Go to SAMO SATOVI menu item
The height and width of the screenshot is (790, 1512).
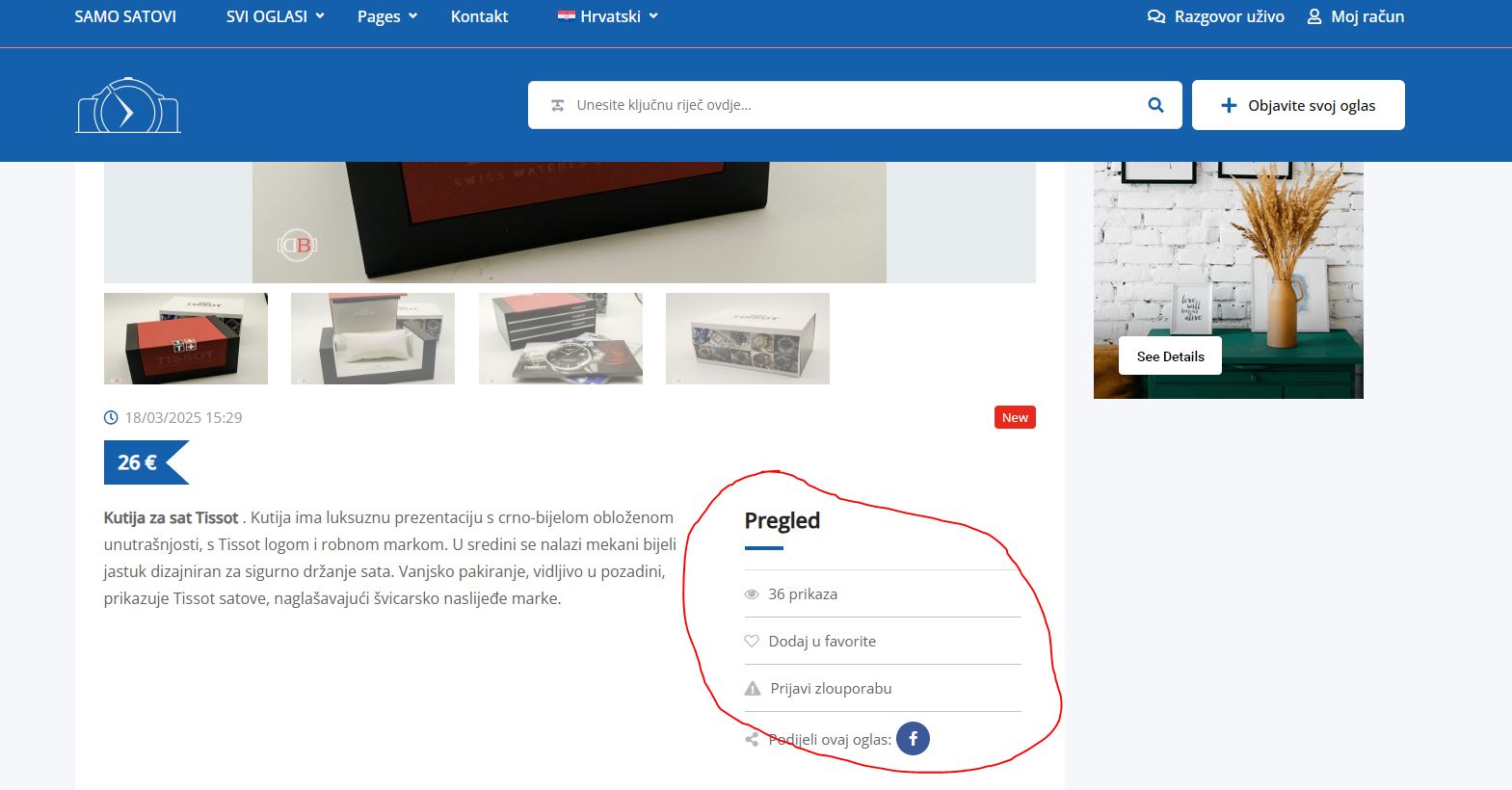point(125,16)
